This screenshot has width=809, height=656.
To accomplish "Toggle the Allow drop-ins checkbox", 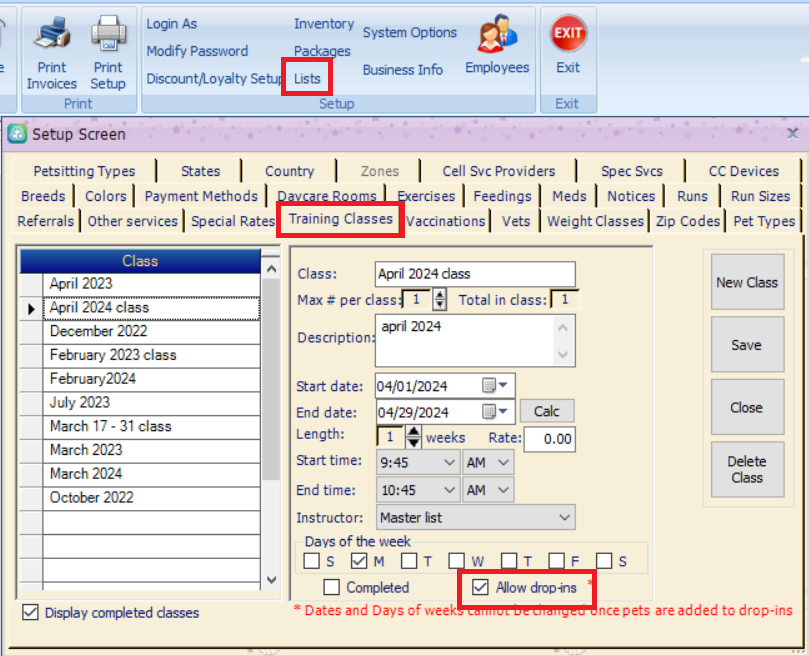I will [x=480, y=587].
